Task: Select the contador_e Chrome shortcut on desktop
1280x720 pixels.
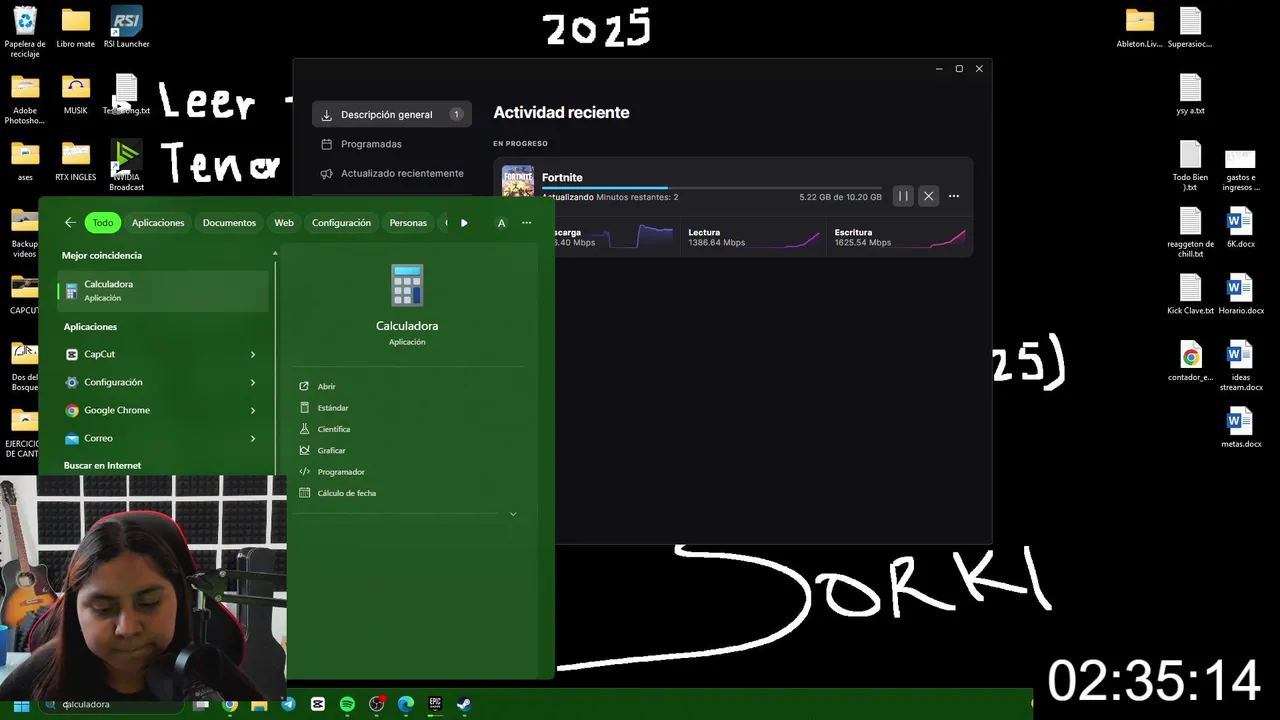Action: (x=1190, y=361)
